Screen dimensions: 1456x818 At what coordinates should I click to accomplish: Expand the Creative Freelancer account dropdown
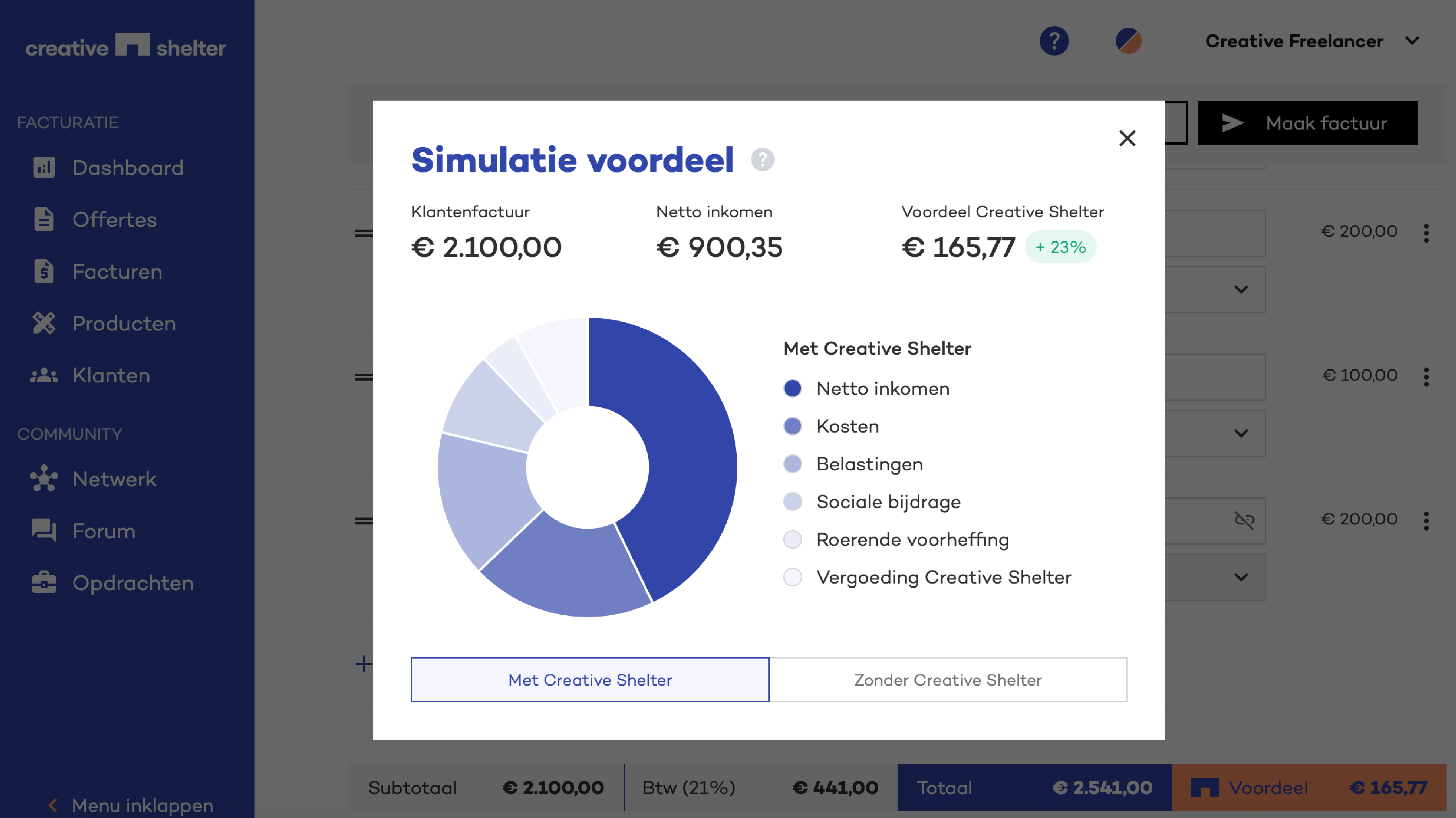coord(1312,41)
